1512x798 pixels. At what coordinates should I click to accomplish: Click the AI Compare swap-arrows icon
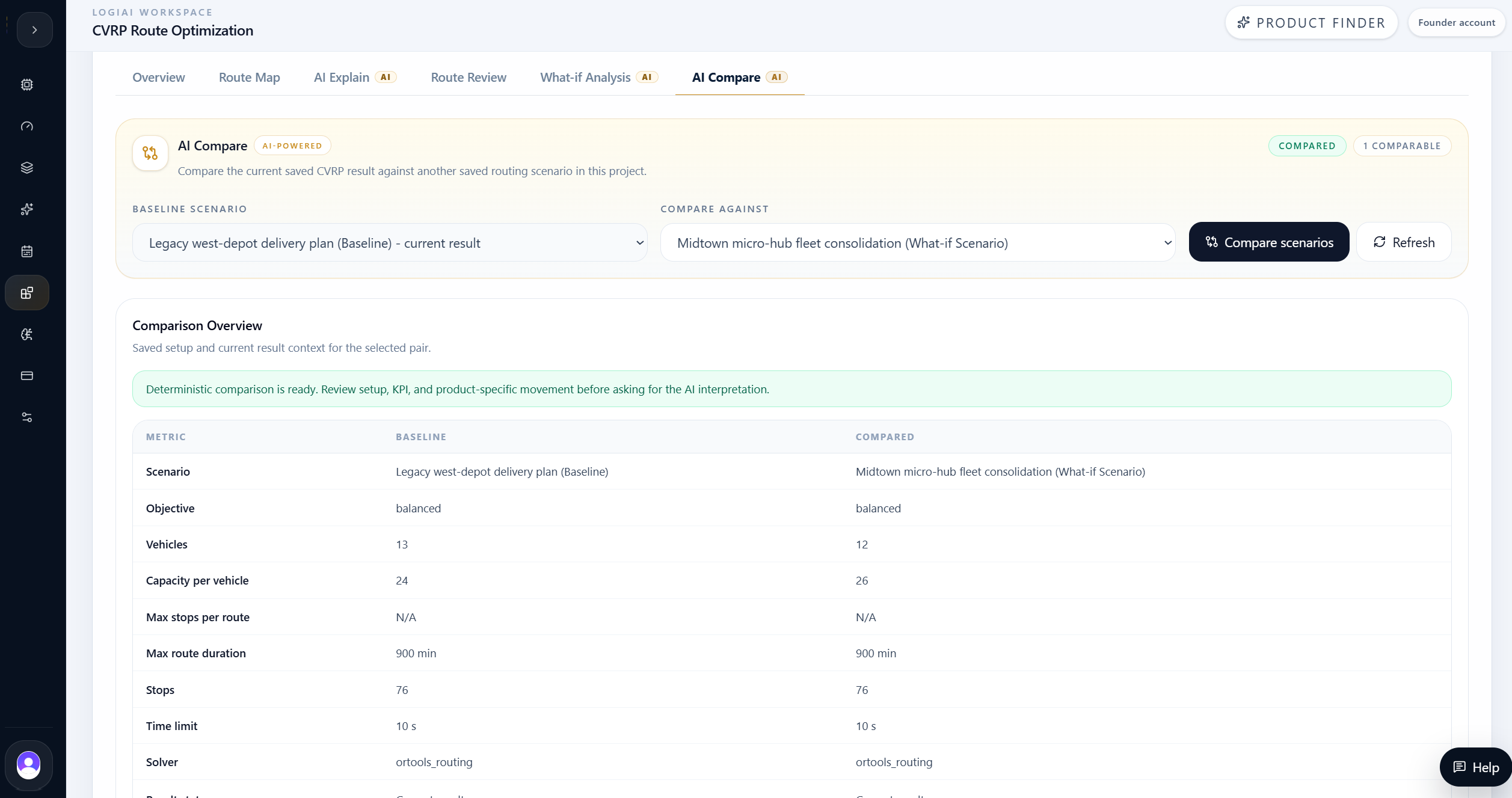tap(150, 153)
